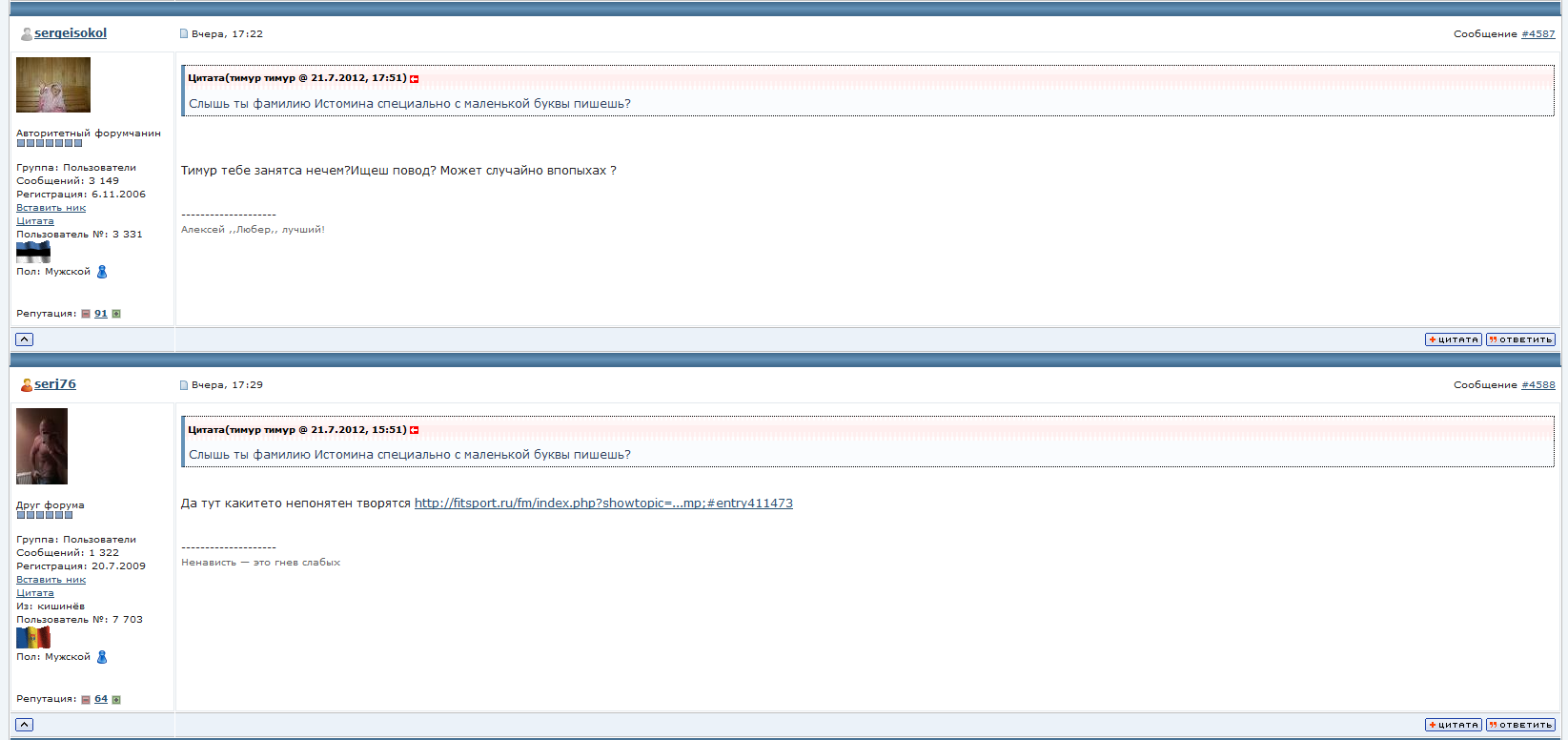Click Вставить ник under sergeisokol
The width and height of the screenshot is (1568, 740).
tap(51, 208)
